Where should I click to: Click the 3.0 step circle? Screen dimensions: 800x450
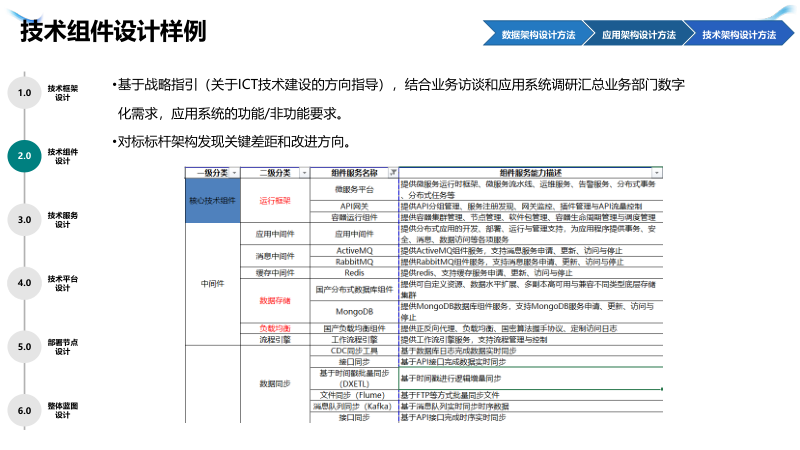pos(24,220)
